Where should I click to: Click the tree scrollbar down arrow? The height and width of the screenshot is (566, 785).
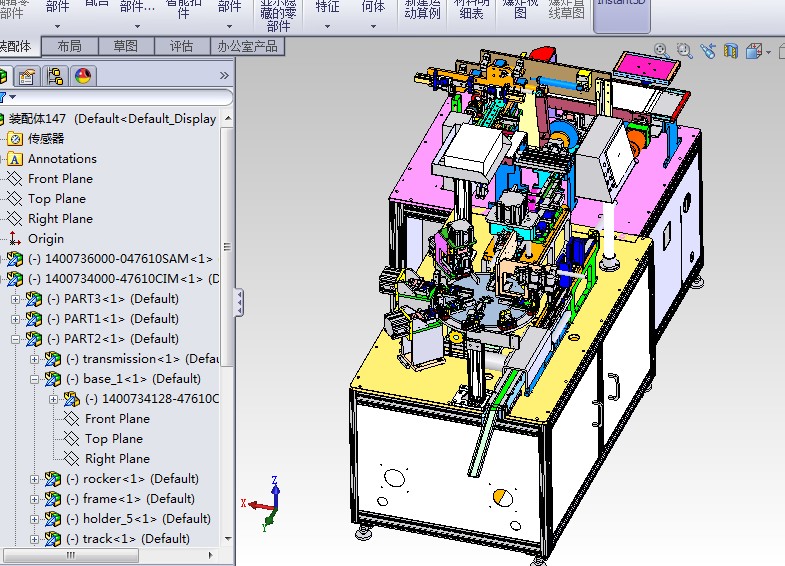[228, 539]
